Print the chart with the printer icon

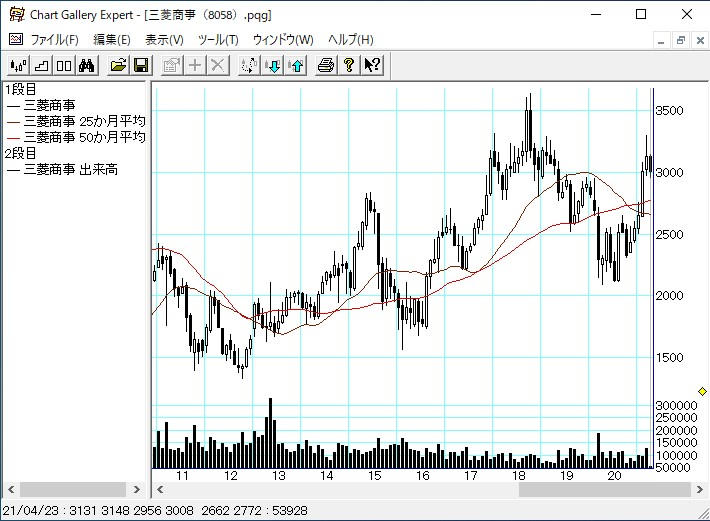(x=326, y=66)
